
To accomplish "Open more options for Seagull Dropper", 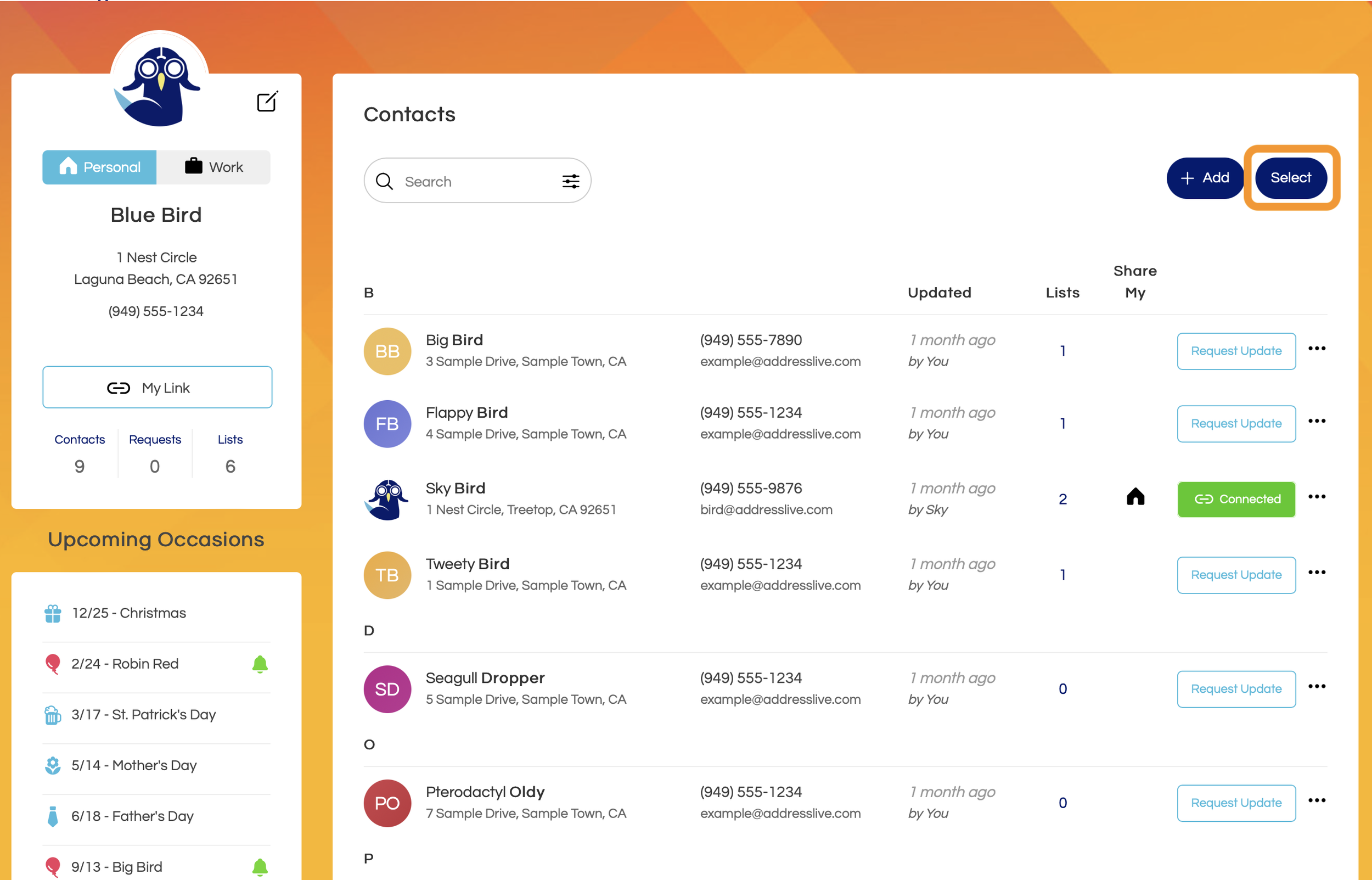I will click(x=1317, y=686).
